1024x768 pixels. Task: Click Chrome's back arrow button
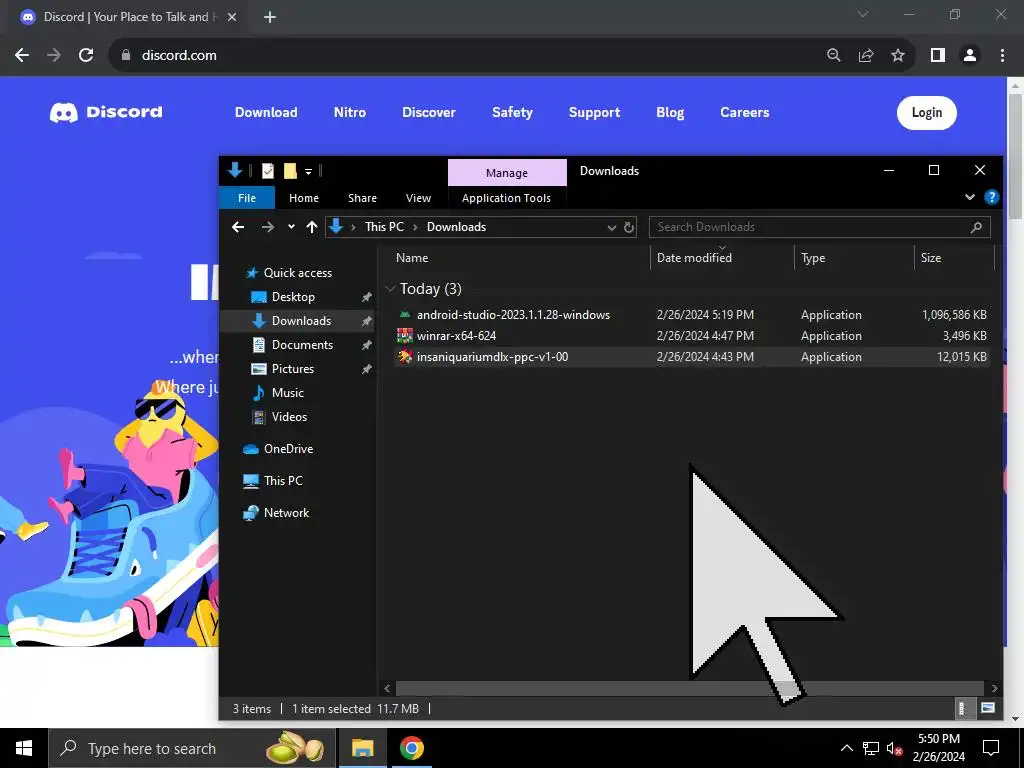pyautogui.click(x=22, y=56)
